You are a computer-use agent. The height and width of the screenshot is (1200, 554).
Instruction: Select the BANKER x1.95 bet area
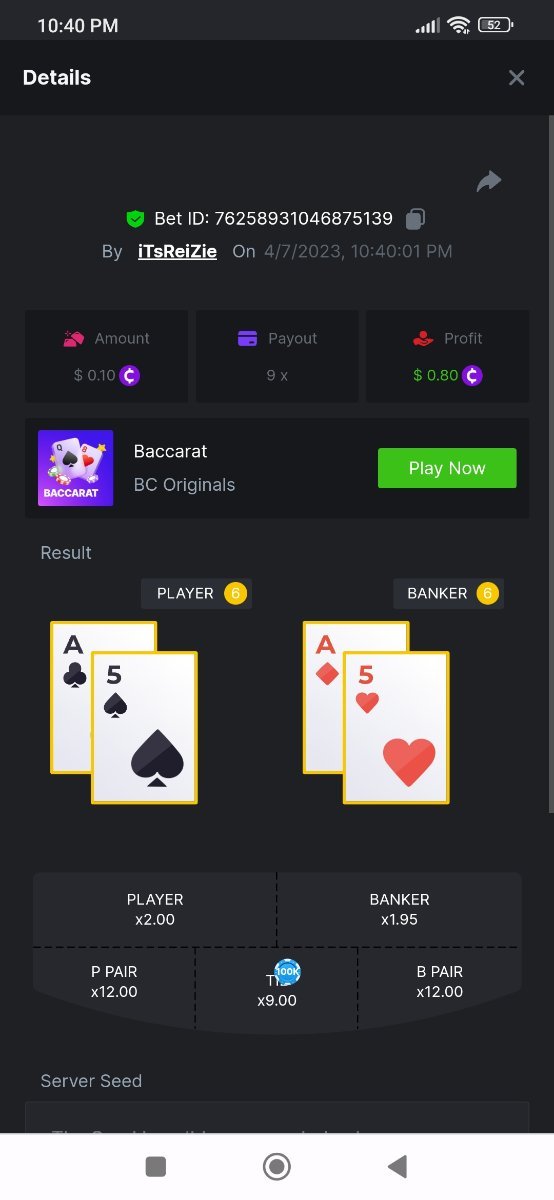click(399, 909)
